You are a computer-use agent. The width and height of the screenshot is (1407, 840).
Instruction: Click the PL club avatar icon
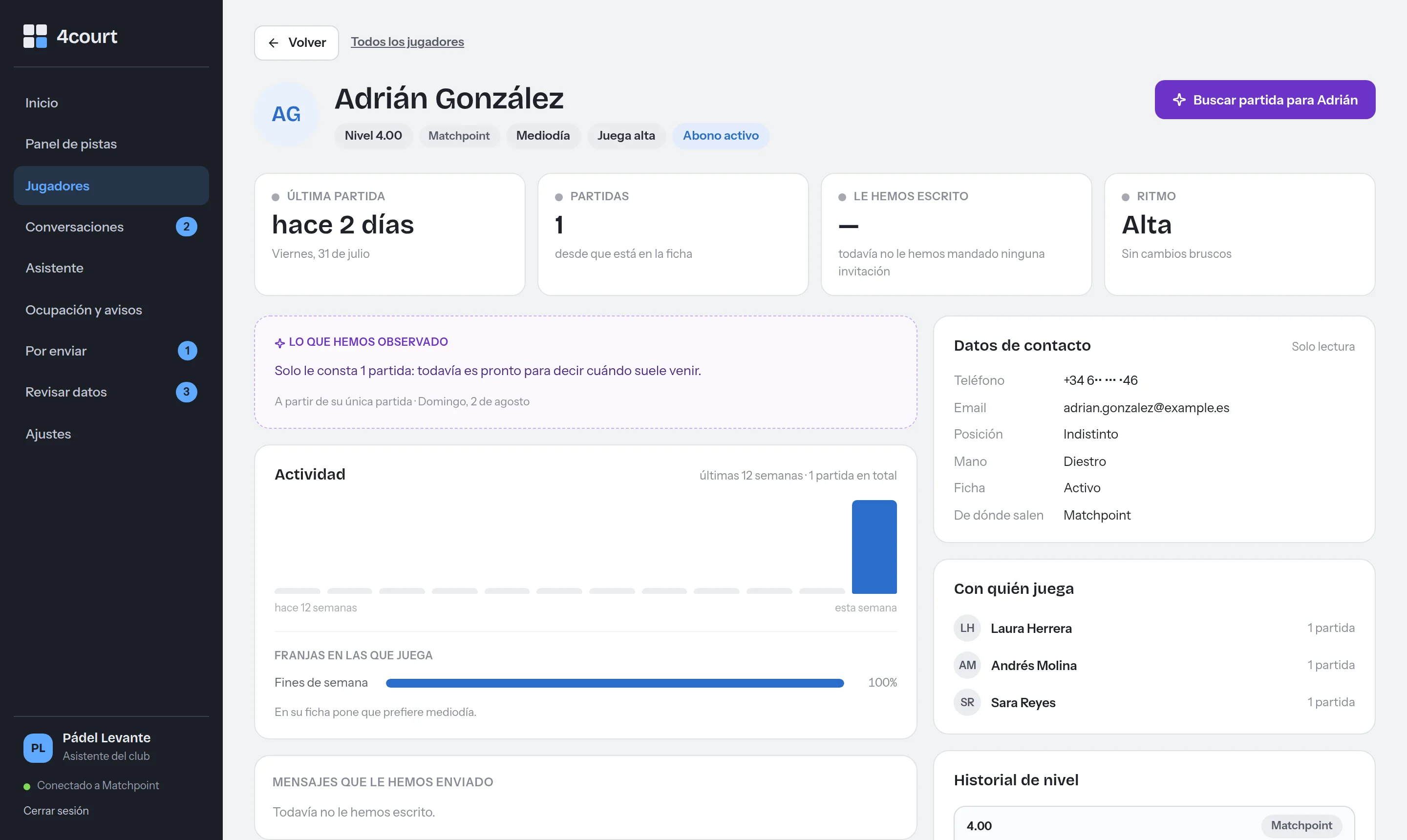38,748
